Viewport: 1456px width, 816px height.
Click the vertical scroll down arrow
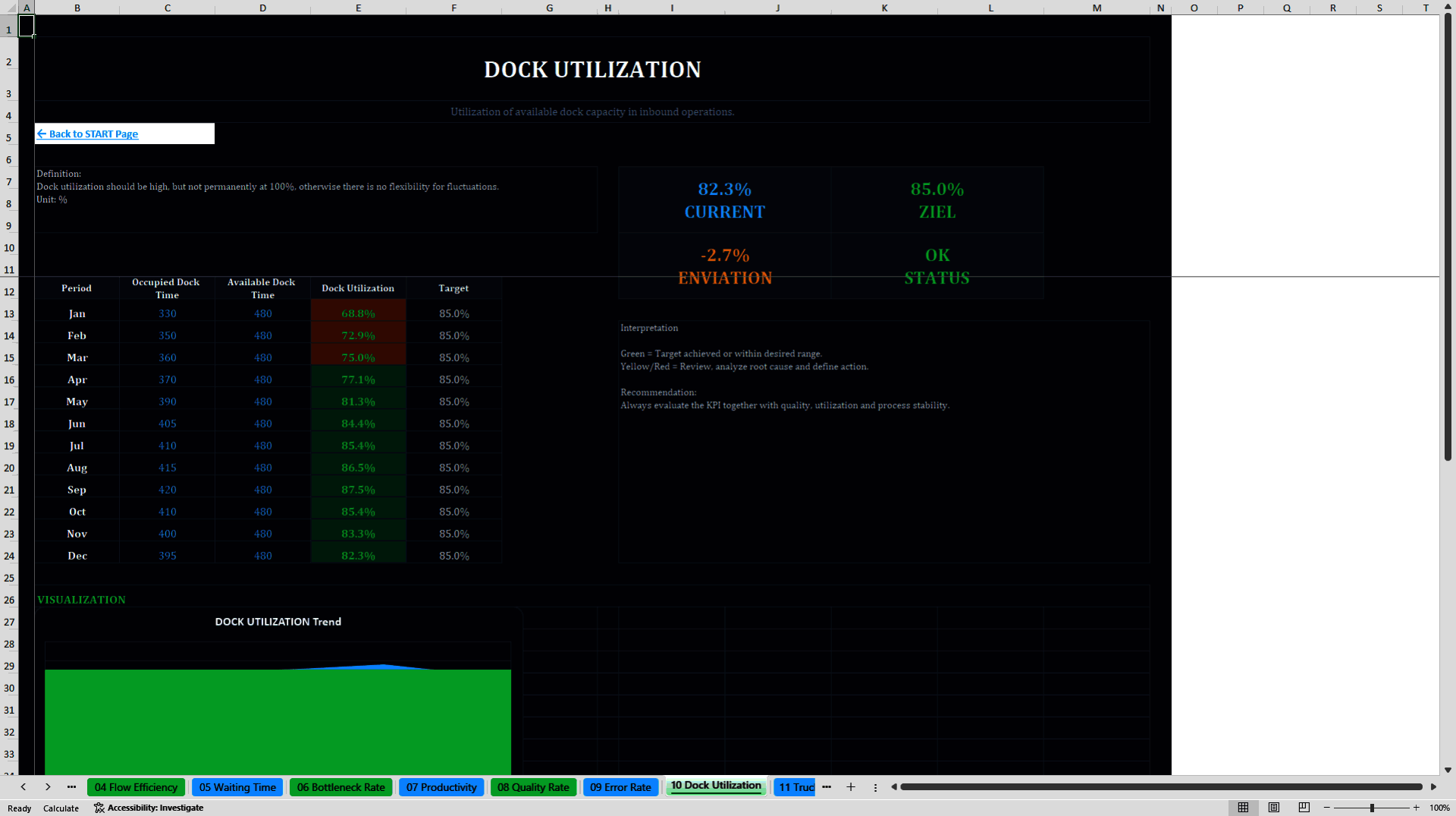pyautogui.click(x=1448, y=770)
